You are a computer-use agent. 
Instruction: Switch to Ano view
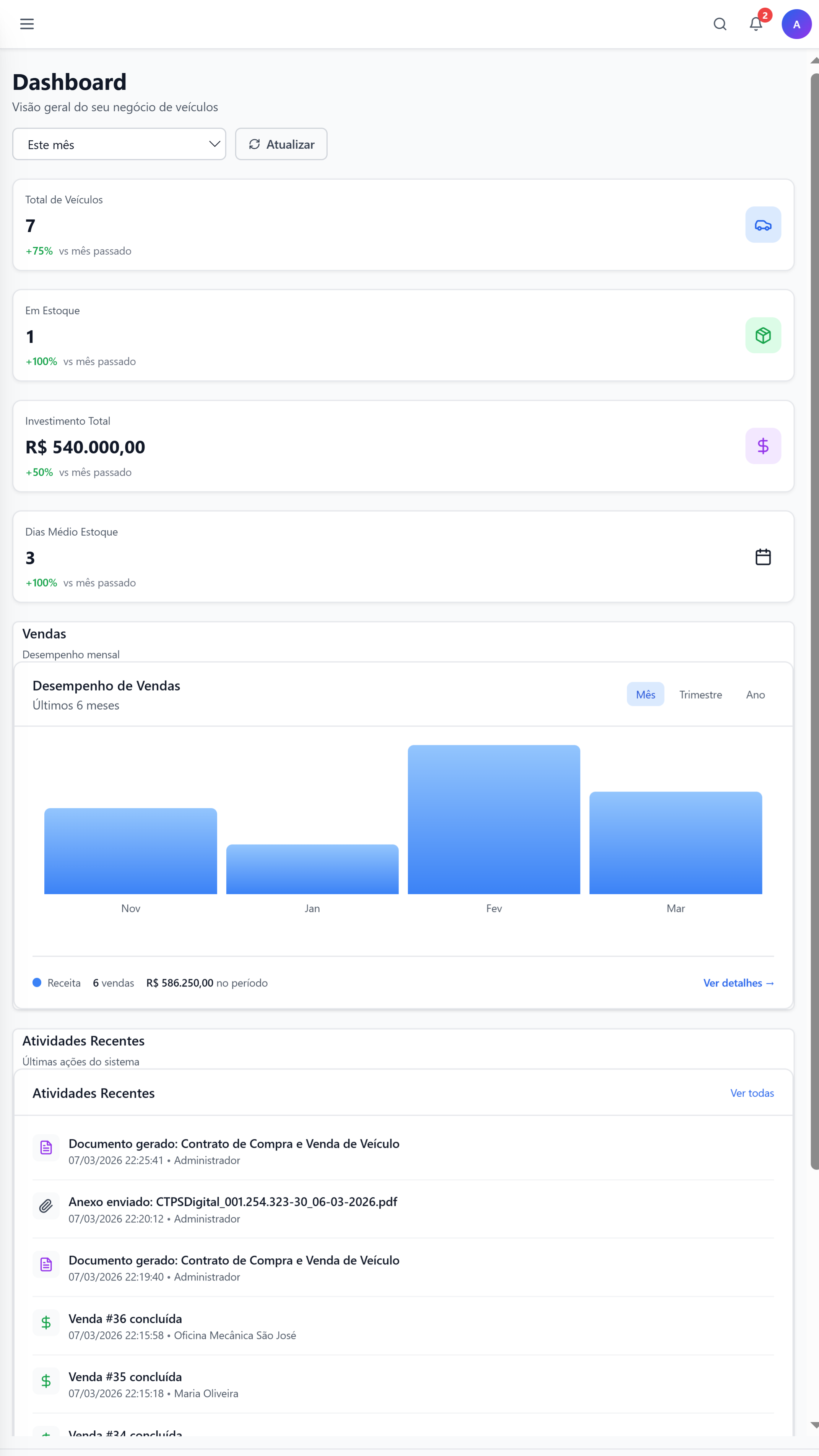coord(755,694)
